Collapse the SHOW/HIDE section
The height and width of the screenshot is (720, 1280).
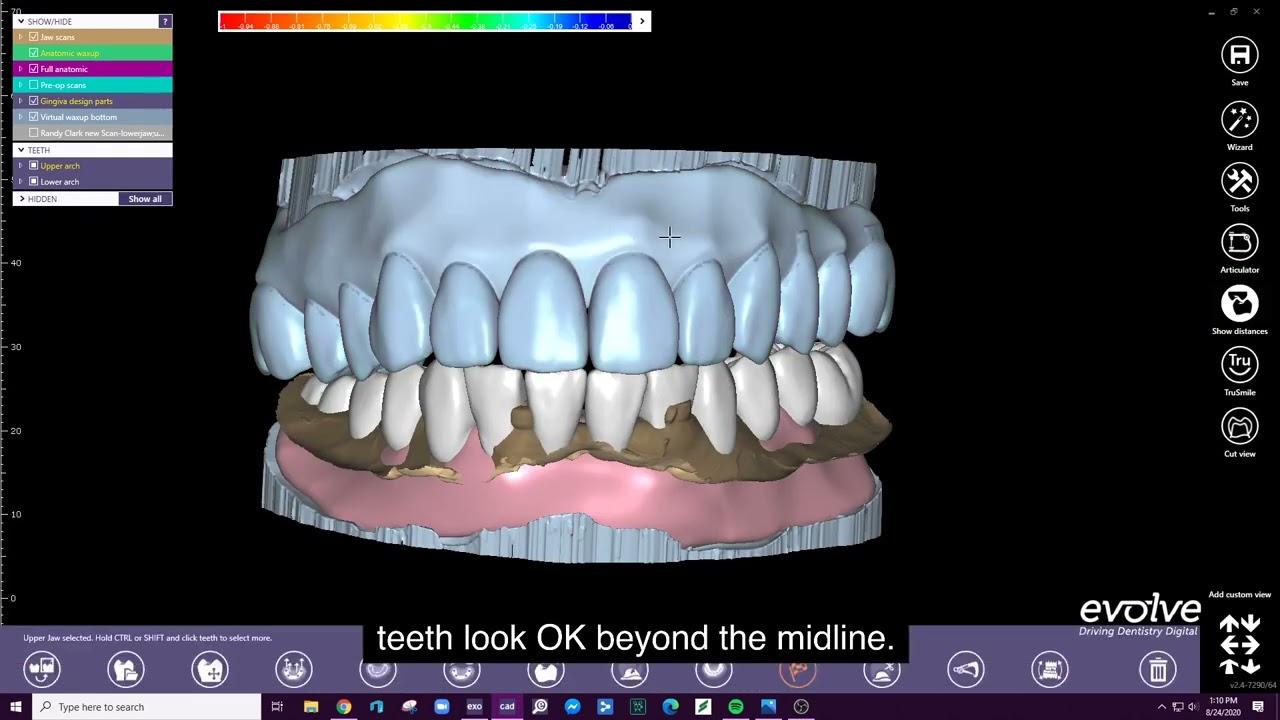click(21, 21)
